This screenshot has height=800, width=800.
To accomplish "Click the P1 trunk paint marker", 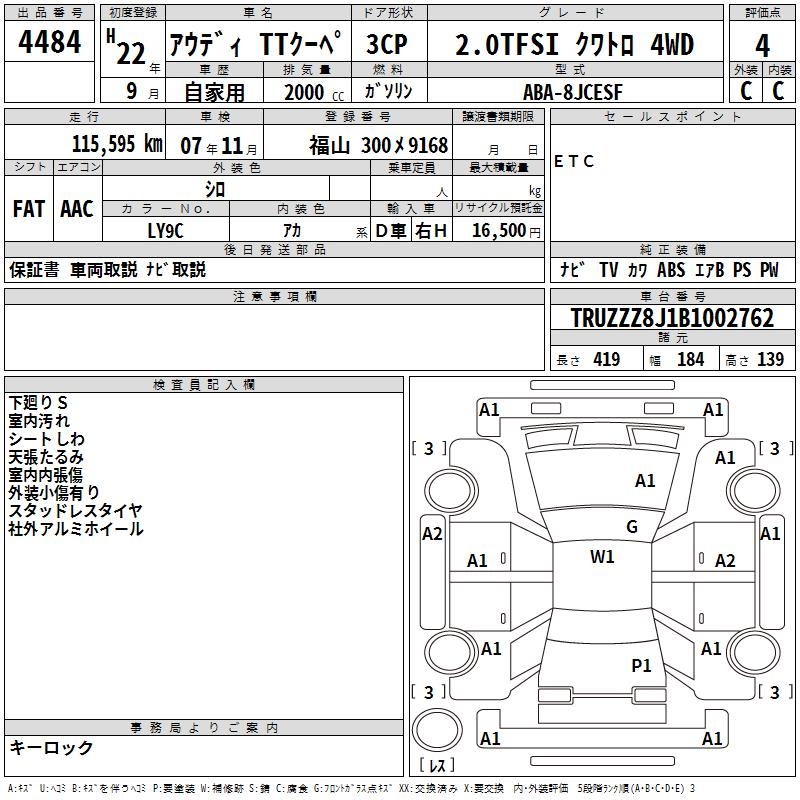I will (641, 665).
